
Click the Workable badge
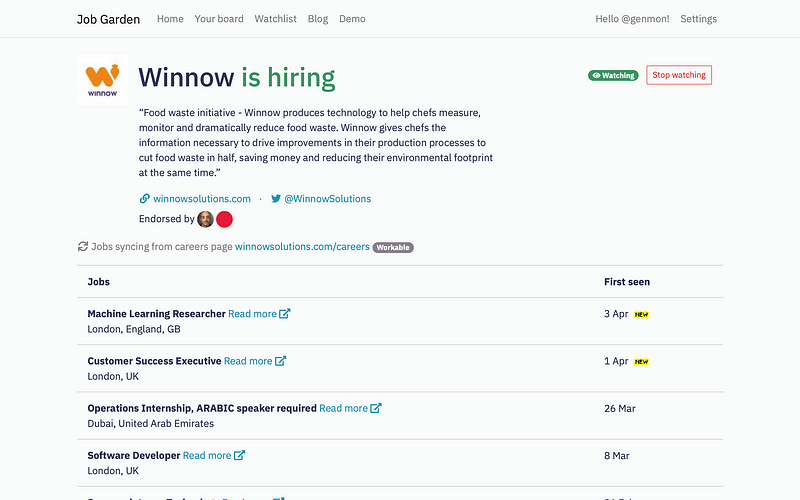[393, 247]
